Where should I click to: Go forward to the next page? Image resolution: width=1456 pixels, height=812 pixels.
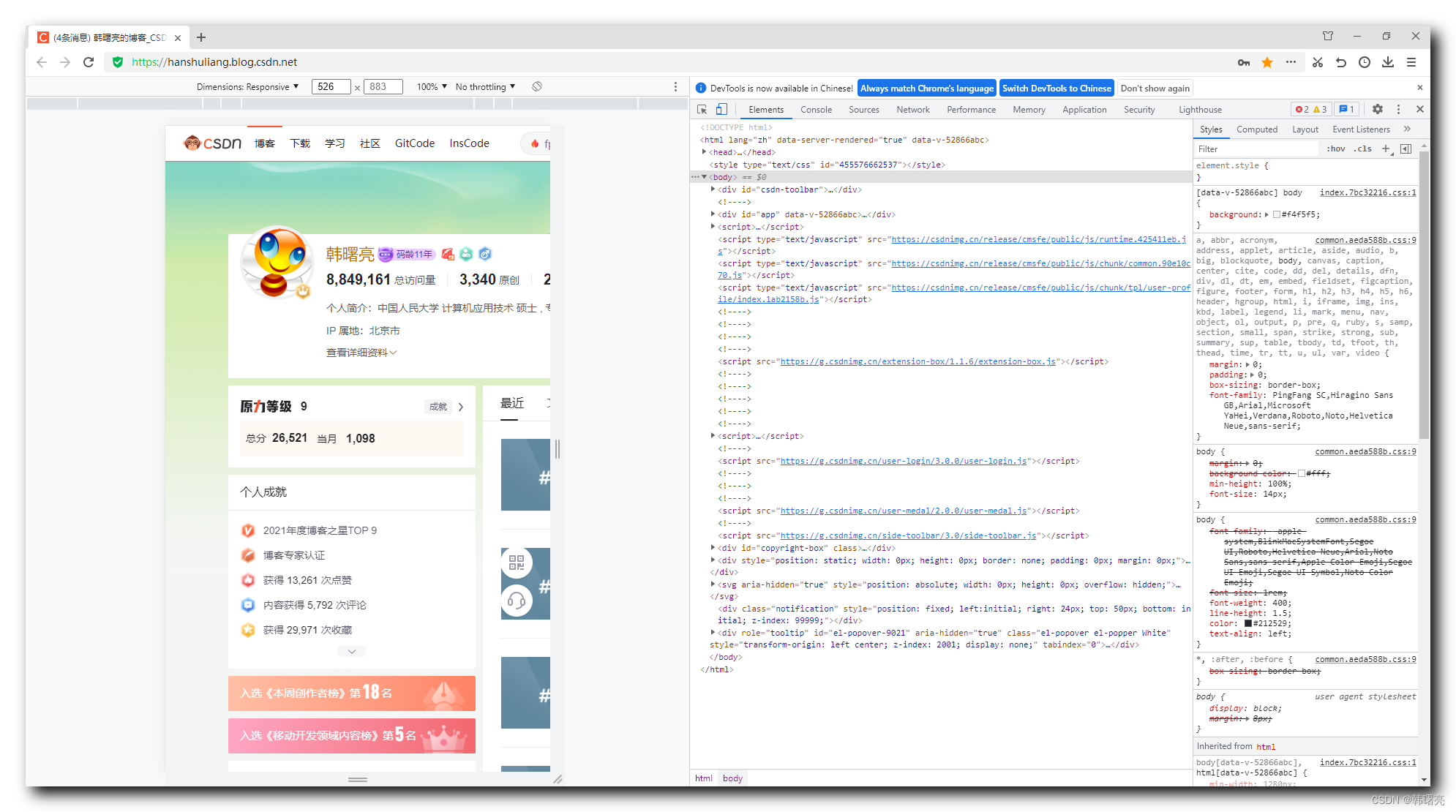pyautogui.click(x=65, y=62)
